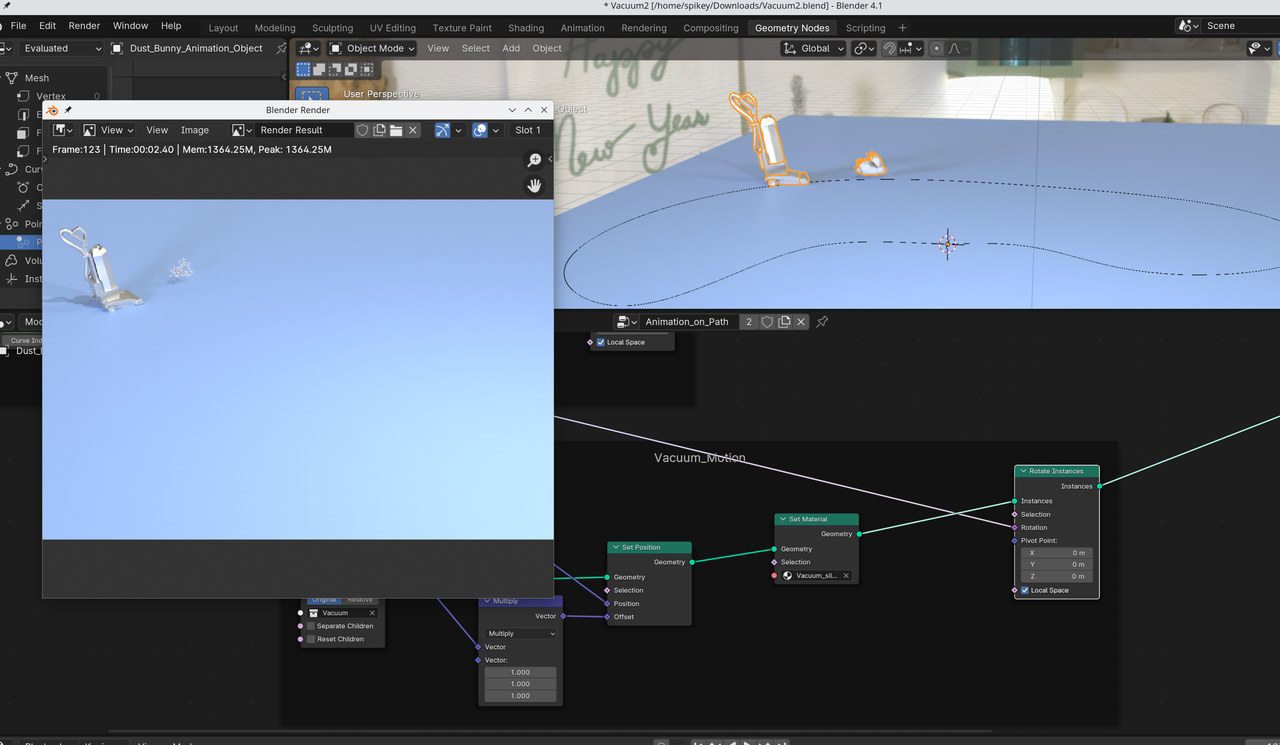Open the Object Mode dropdown
The image size is (1280, 745).
(x=373, y=48)
